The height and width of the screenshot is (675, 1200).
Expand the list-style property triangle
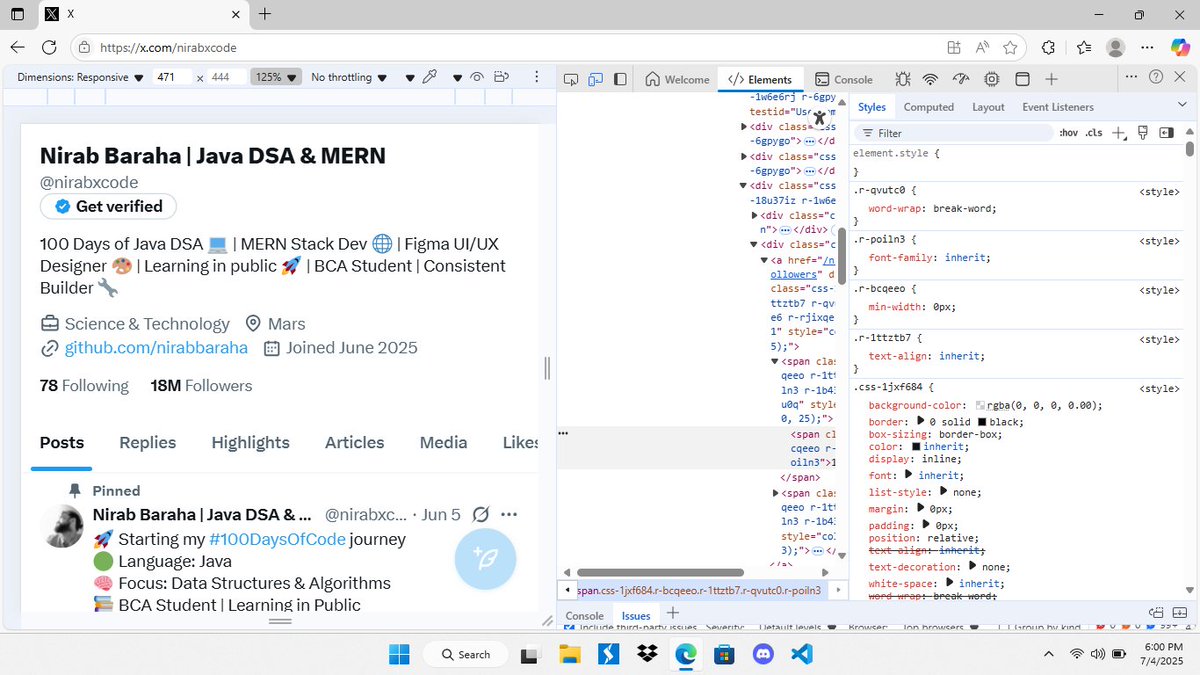(x=942, y=492)
